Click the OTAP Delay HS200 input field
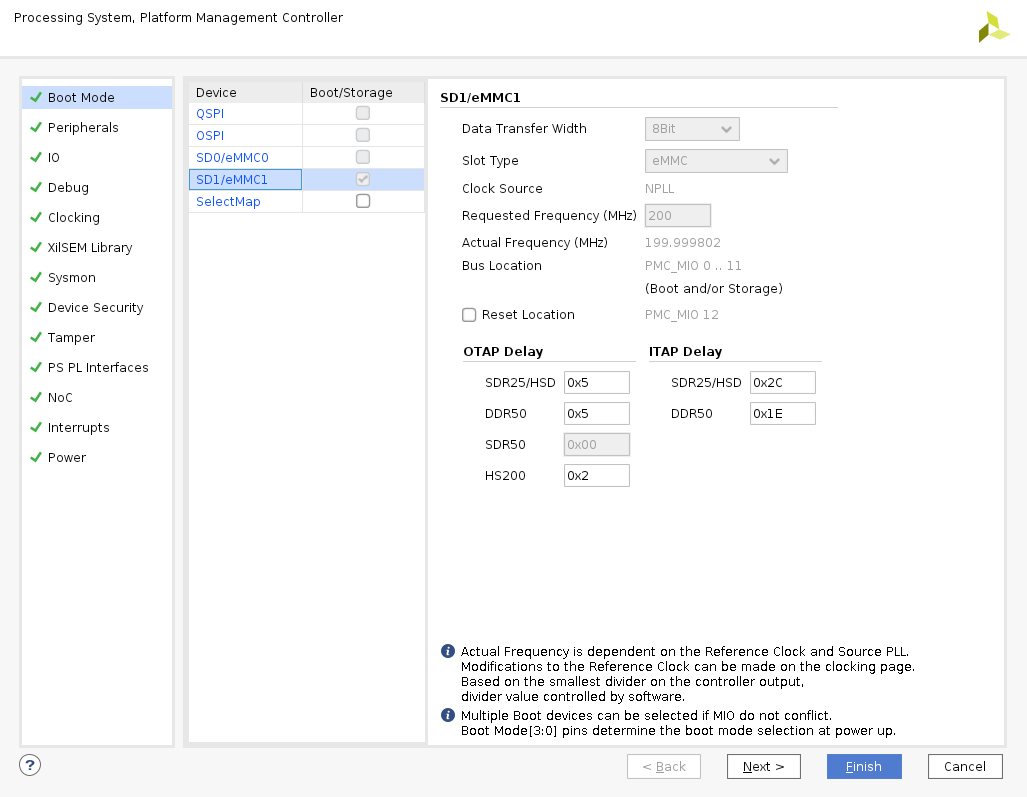The image size is (1027, 797). [596, 476]
